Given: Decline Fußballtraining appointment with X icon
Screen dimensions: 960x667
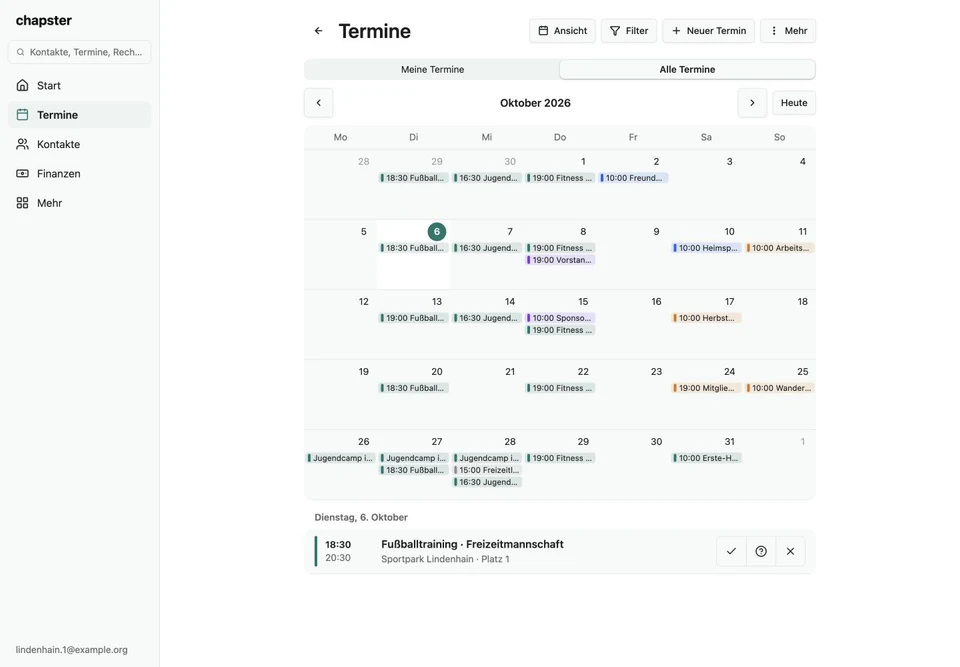Looking at the screenshot, I should tap(790, 551).
